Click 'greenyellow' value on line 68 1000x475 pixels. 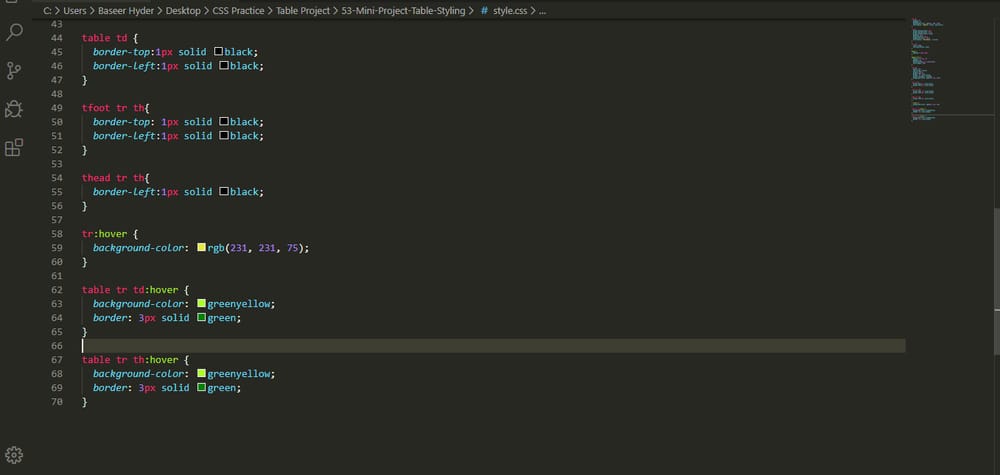click(x=239, y=373)
